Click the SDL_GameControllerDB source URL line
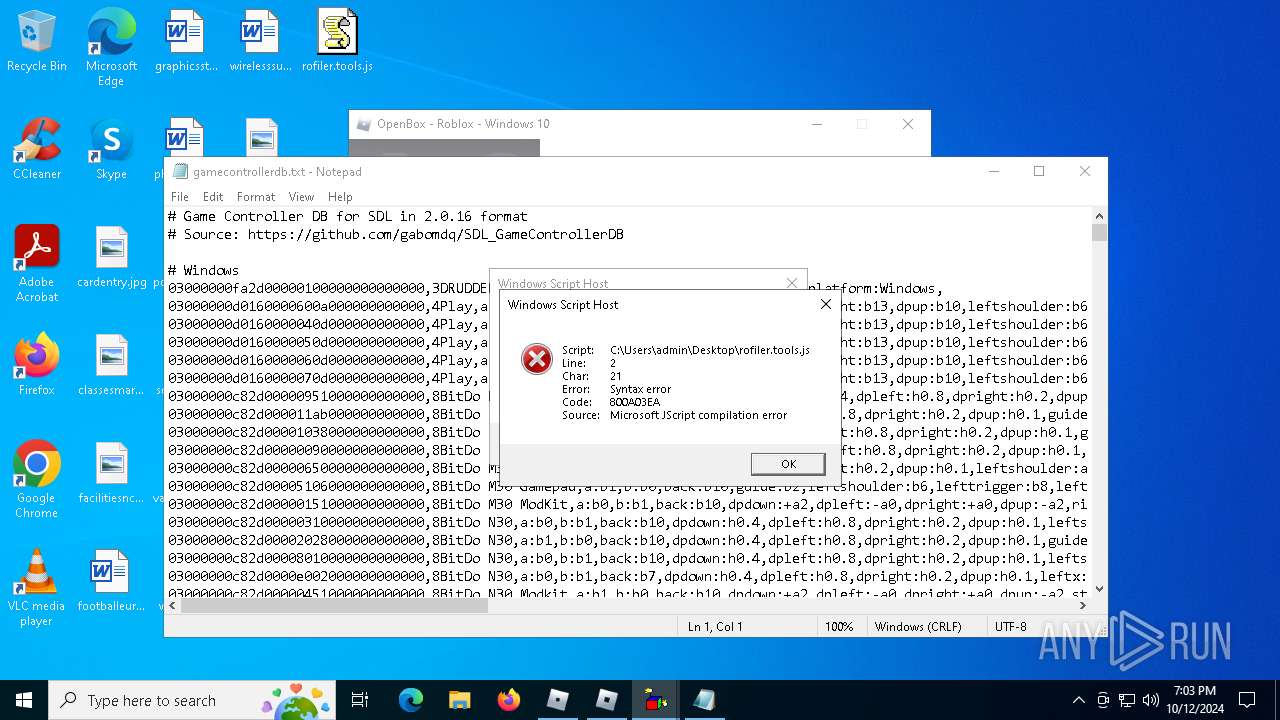The image size is (1280, 720). (396, 234)
